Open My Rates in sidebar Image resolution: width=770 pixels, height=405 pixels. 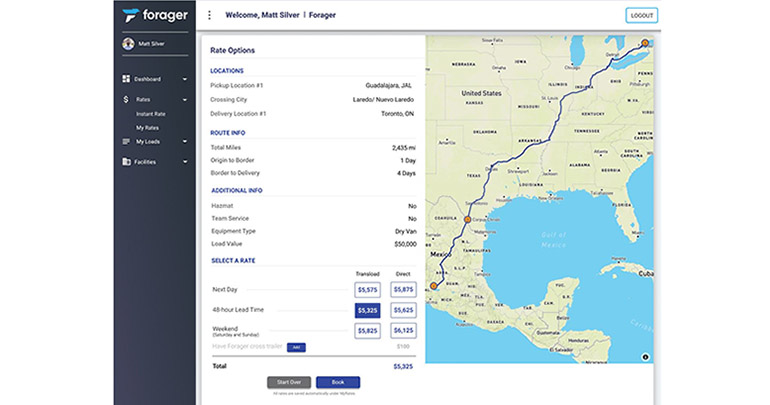(x=147, y=127)
